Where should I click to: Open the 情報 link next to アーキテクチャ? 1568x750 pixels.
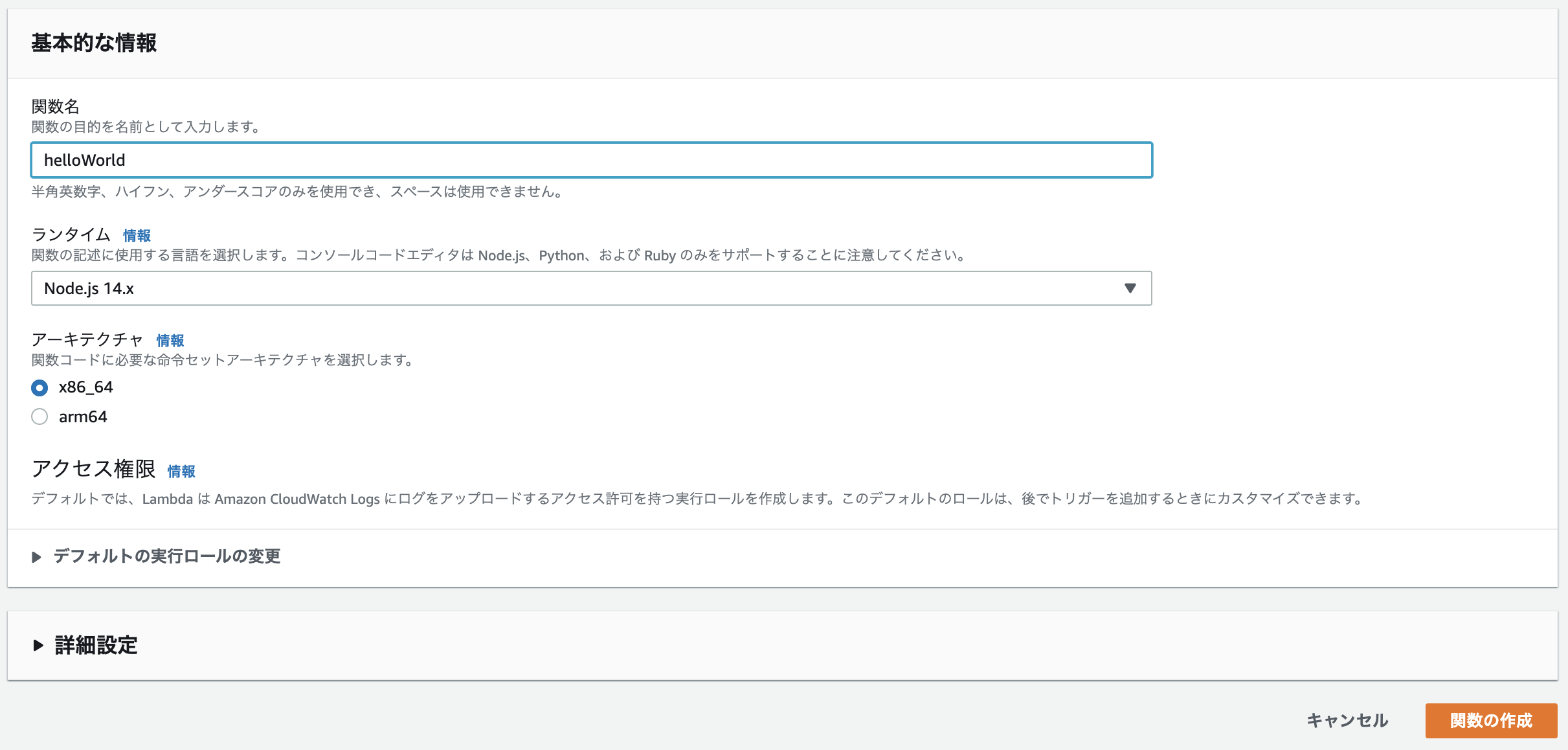pyautogui.click(x=169, y=341)
